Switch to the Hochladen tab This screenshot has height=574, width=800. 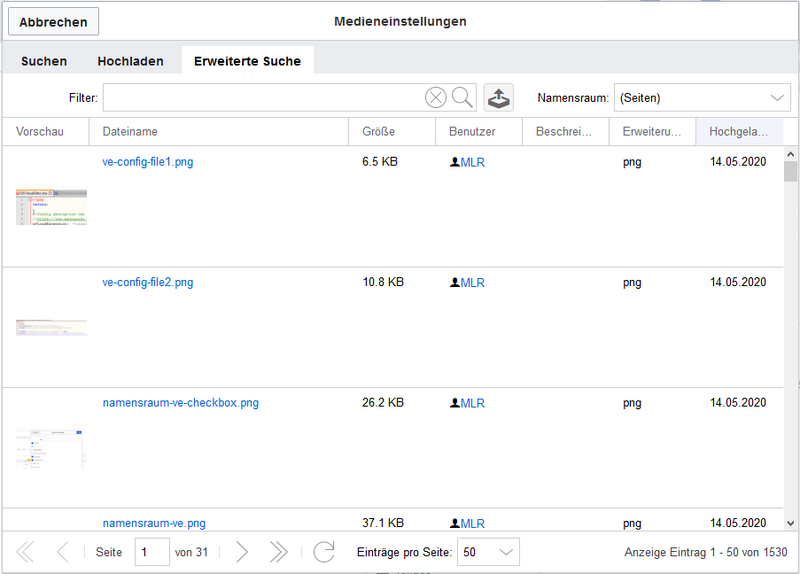pyautogui.click(x=131, y=61)
